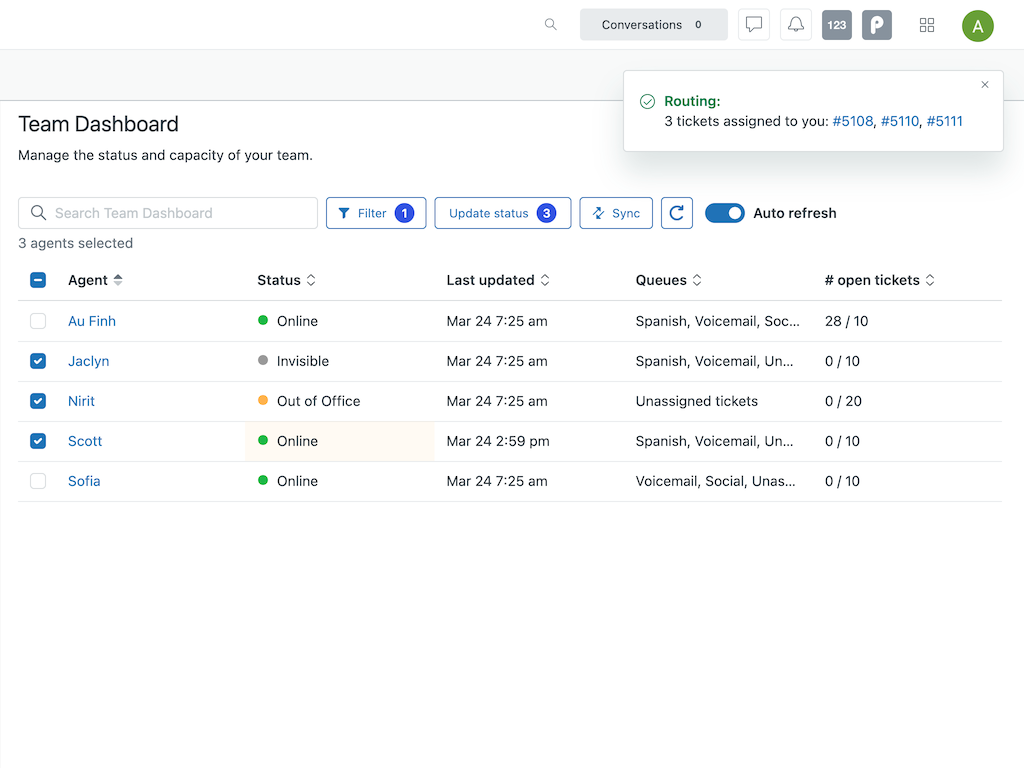This screenshot has height=768, width=1024.
Task: Open your profile avatar menu
Action: (977, 25)
